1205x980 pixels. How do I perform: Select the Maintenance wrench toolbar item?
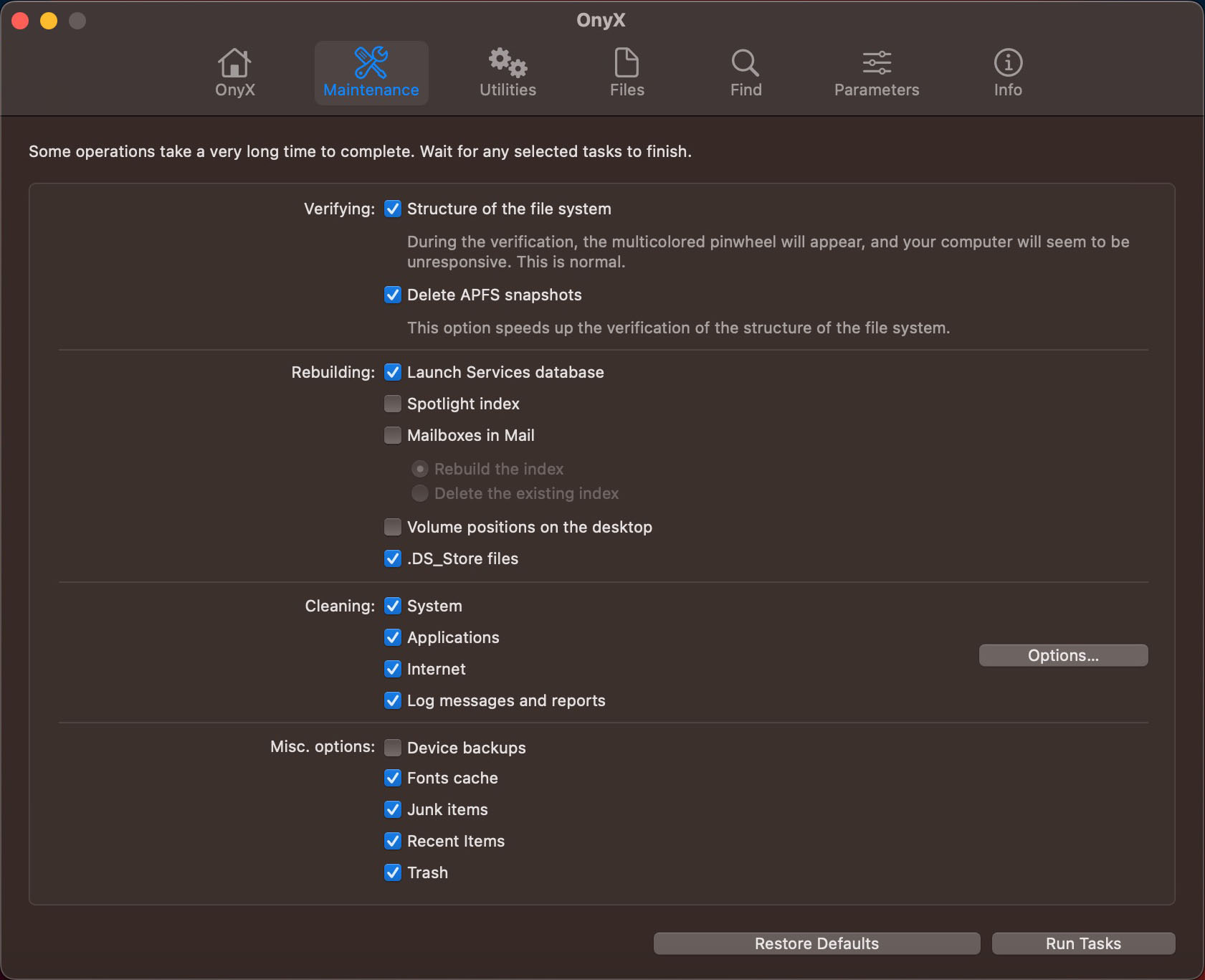click(x=371, y=73)
